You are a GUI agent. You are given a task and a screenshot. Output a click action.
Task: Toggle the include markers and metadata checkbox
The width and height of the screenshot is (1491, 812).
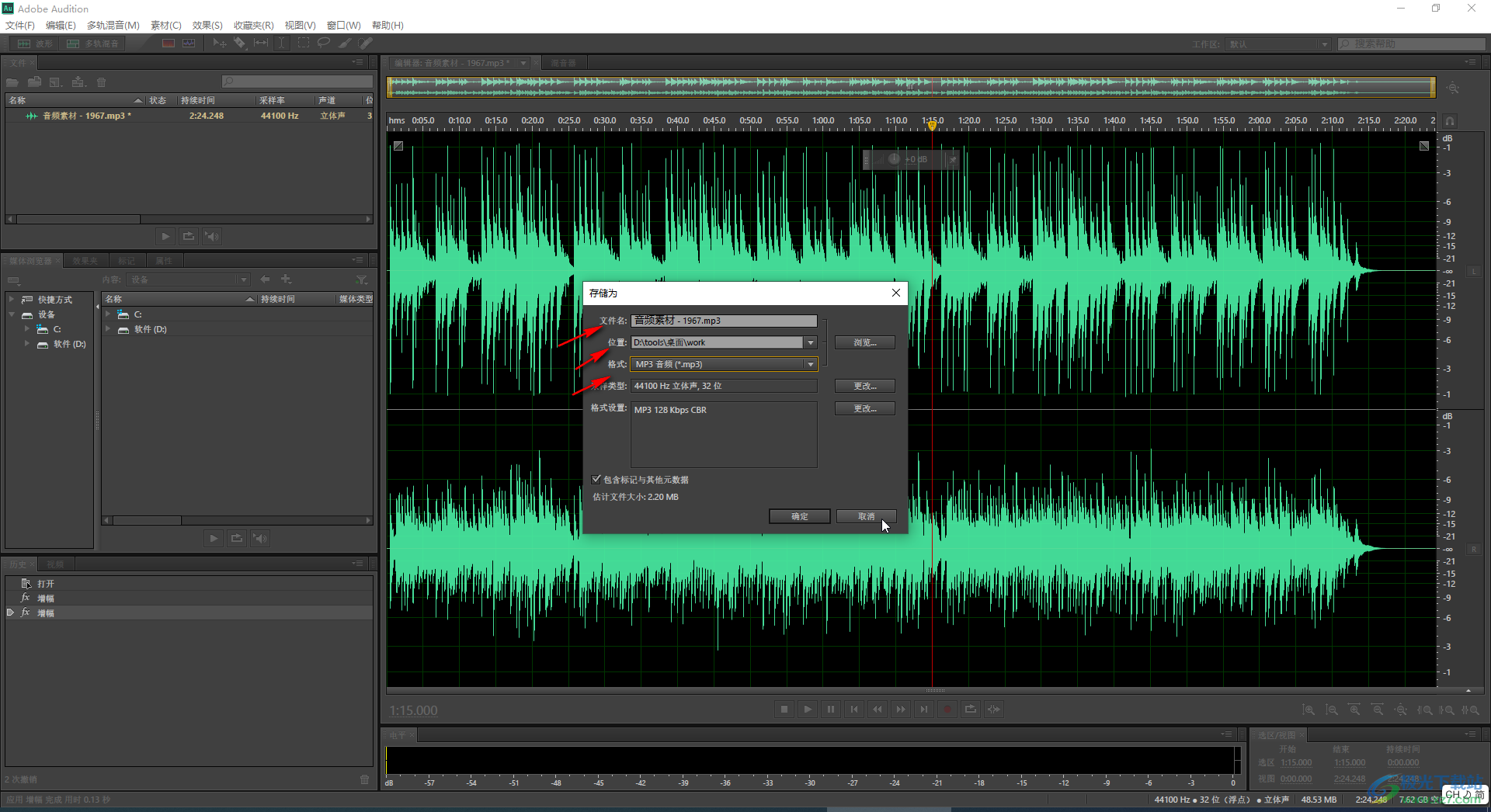pyautogui.click(x=596, y=479)
